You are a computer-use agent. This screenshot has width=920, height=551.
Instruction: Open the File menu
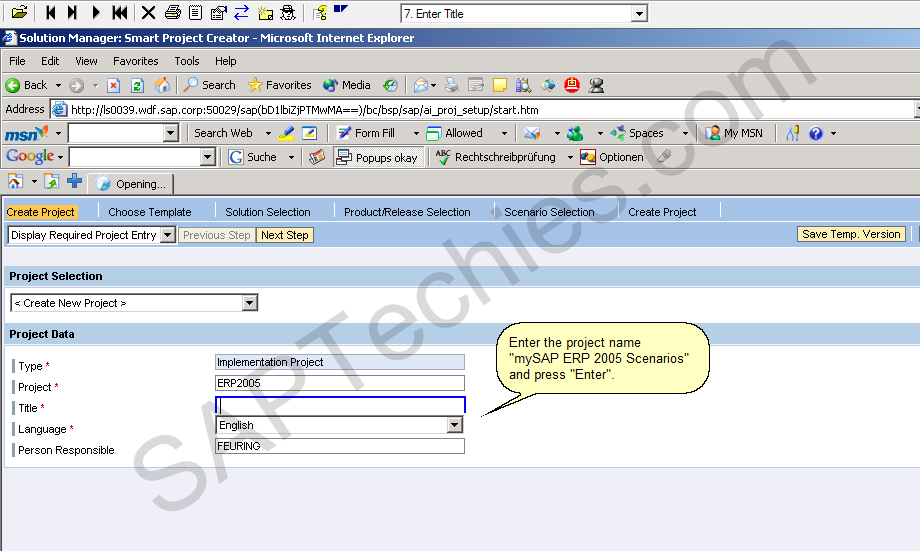tap(17, 61)
